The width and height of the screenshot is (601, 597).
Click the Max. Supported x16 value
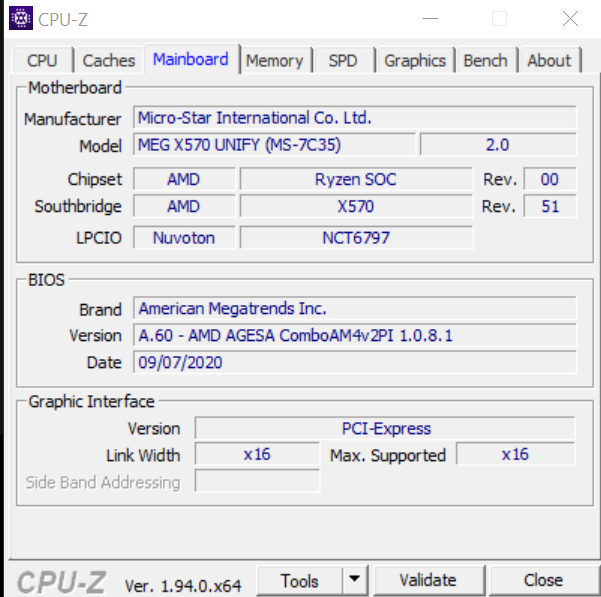pos(516,454)
